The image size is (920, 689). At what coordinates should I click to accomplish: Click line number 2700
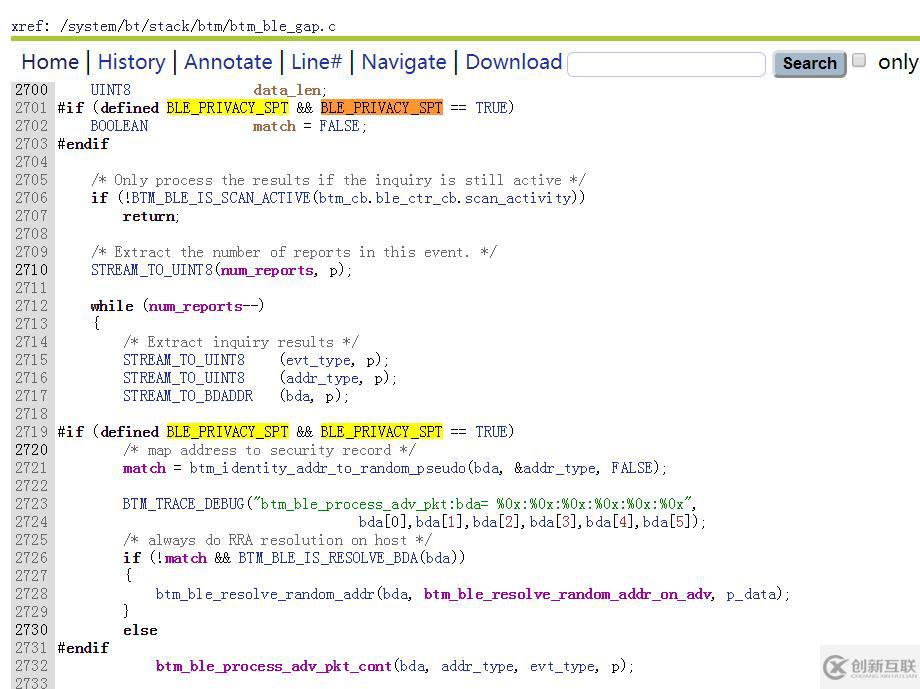click(x=32, y=90)
